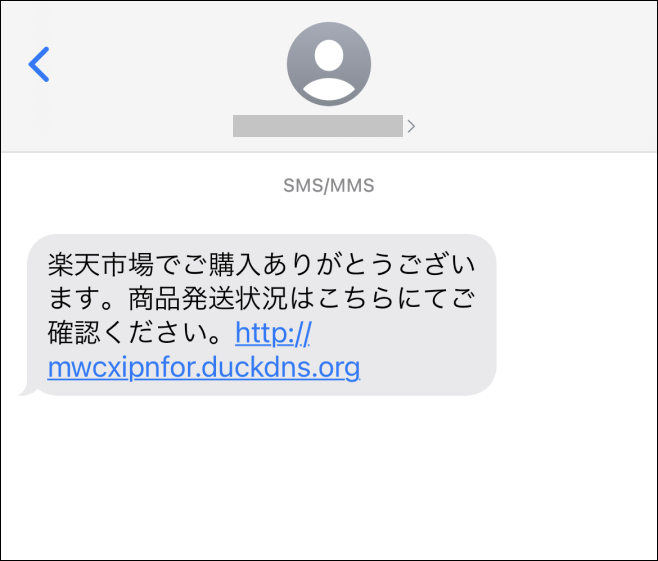Click the shoulders of the avatar silhouette
658x561 pixels.
pyautogui.click(x=329, y=91)
